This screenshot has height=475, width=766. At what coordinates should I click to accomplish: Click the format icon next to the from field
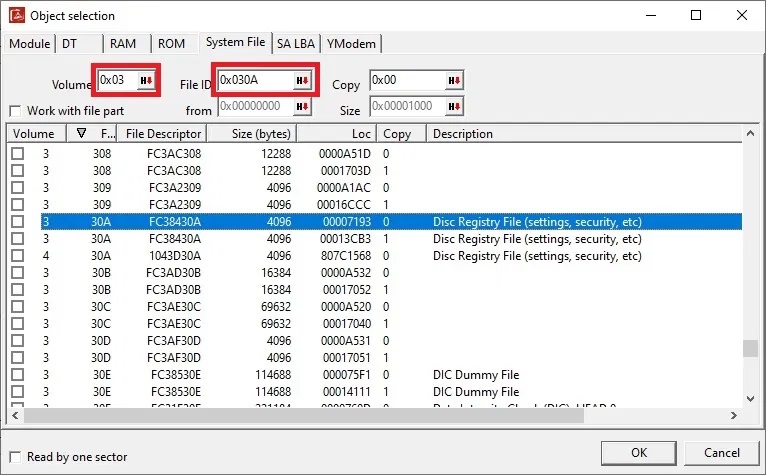tap(302, 106)
